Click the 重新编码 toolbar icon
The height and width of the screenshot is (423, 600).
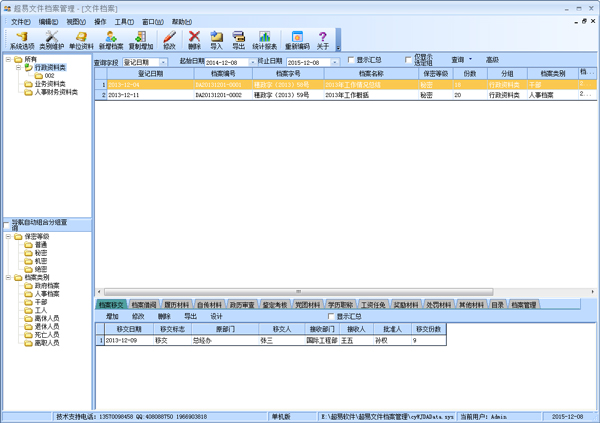tap(297, 38)
